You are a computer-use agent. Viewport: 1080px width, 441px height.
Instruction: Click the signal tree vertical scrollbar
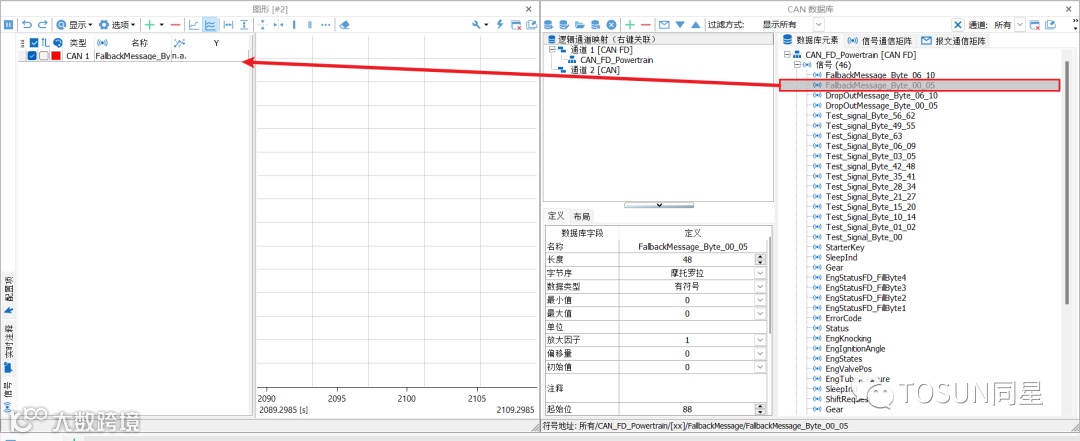click(1069, 181)
